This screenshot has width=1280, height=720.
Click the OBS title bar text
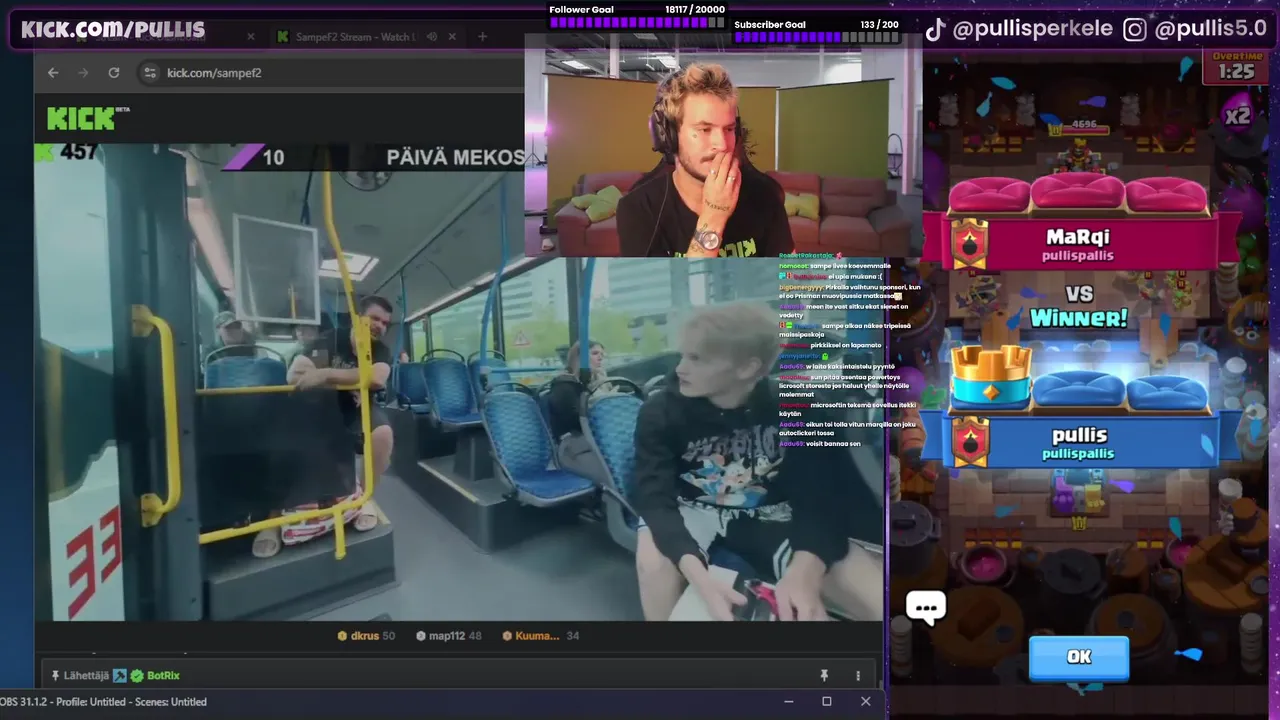pyautogui.click(x=104, y=702)
